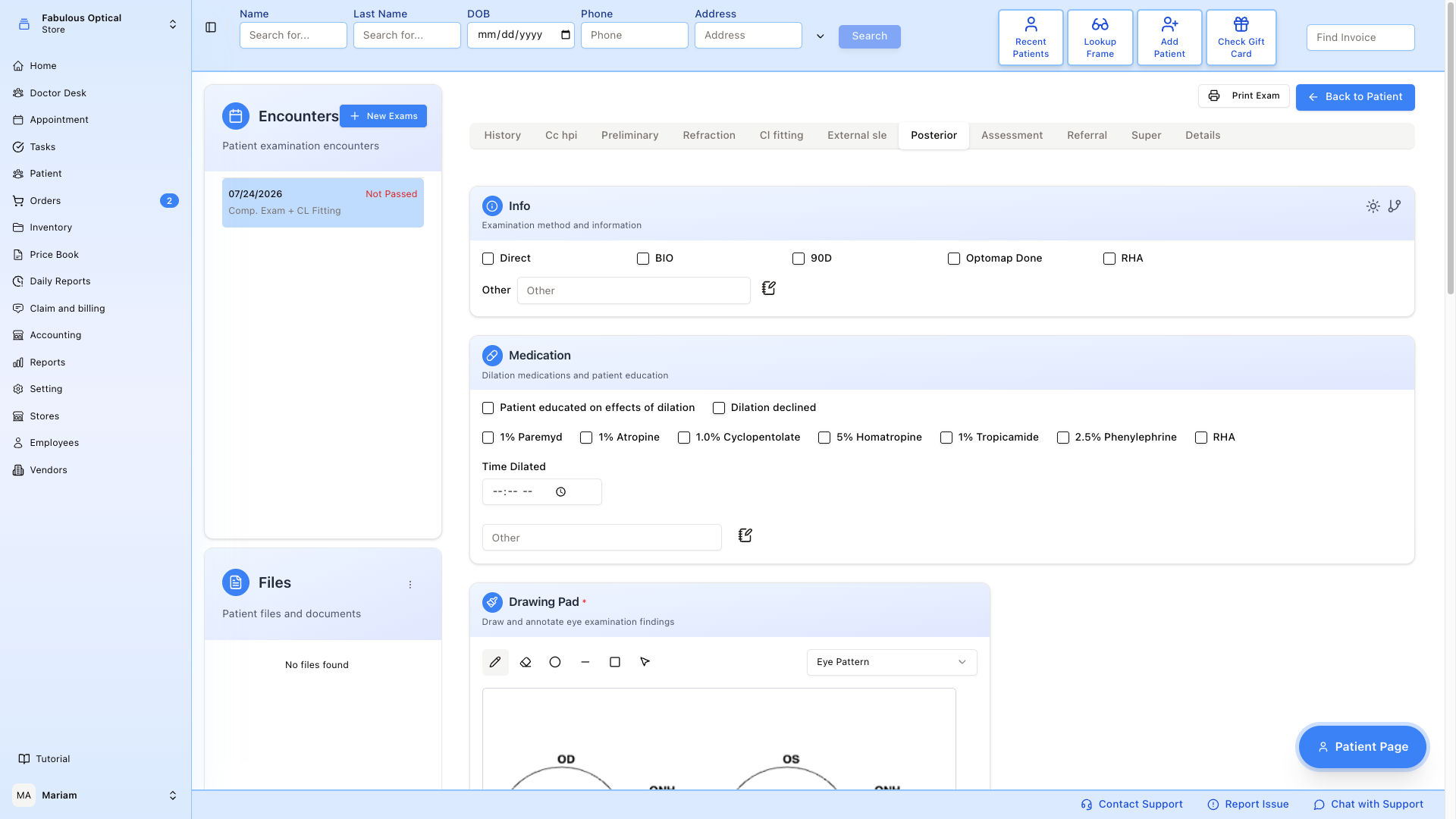Click the Last Name search field

[407, 36]
